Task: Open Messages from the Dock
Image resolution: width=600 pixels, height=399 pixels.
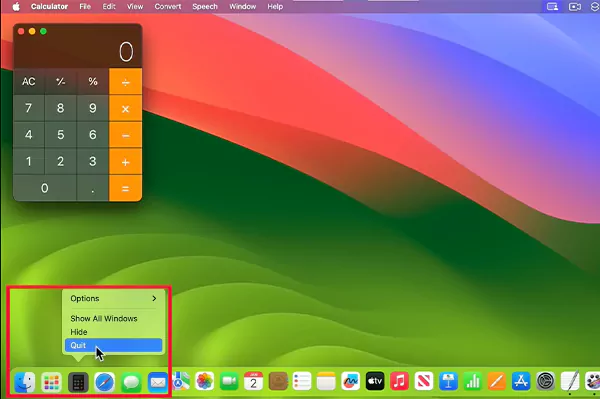Action: coord(131,382)
